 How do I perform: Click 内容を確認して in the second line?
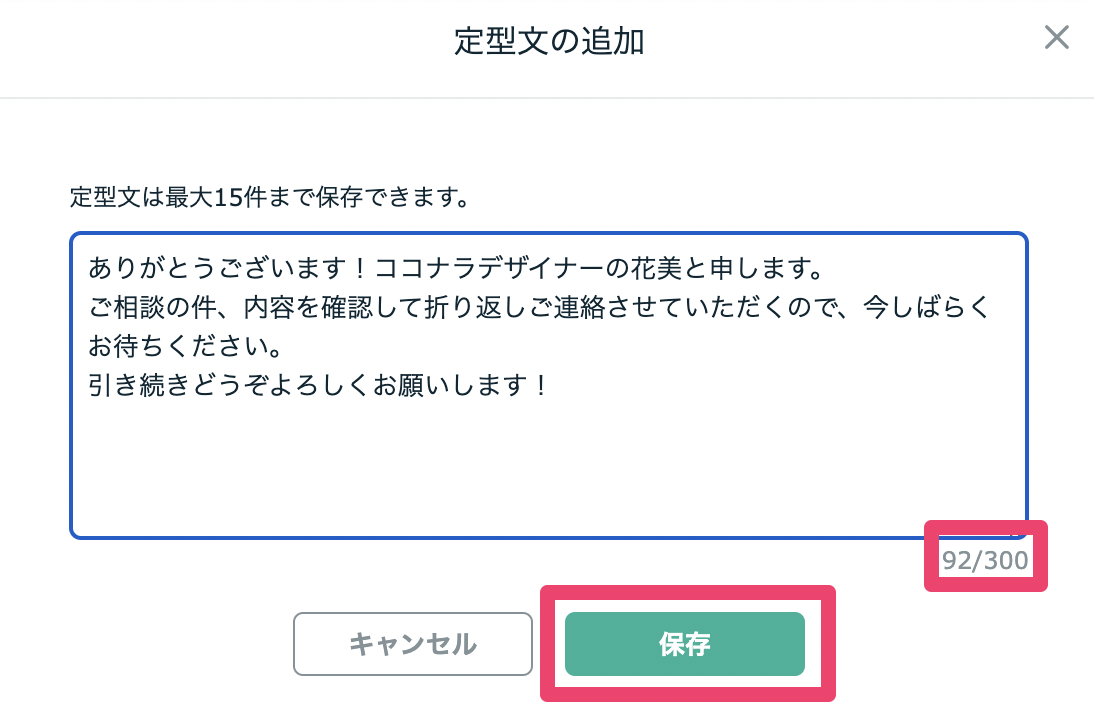308,308
